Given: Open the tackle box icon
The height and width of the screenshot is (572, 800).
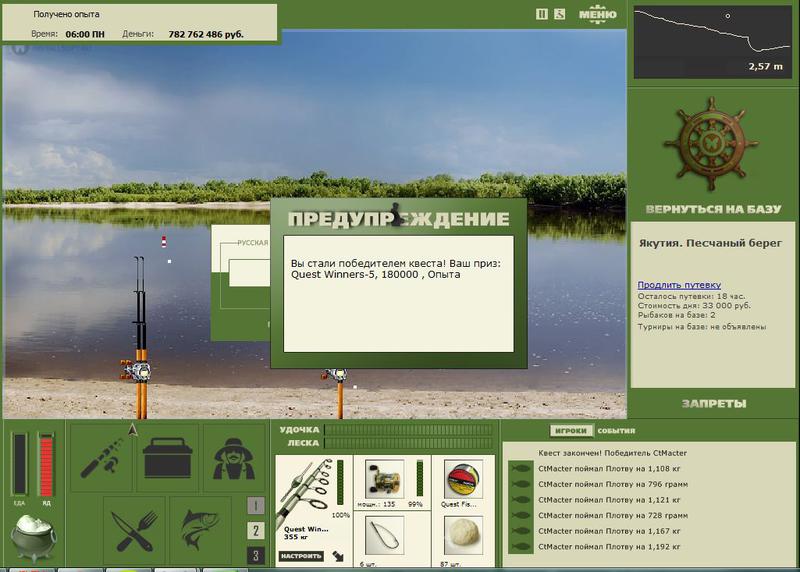Looking at the screenshot, I should point(168,458).
